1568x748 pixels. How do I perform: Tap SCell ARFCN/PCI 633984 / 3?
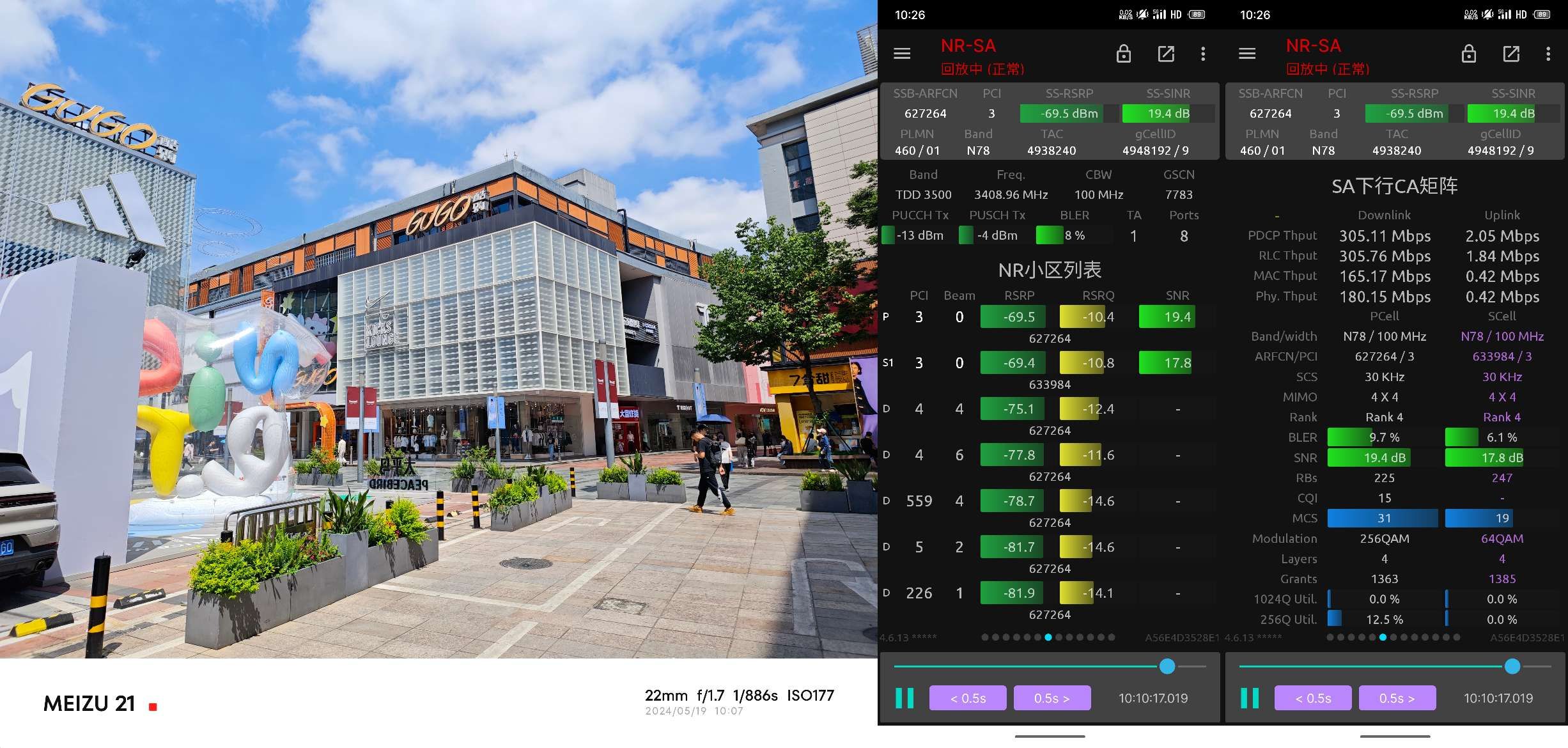(x=1502, y=356)
